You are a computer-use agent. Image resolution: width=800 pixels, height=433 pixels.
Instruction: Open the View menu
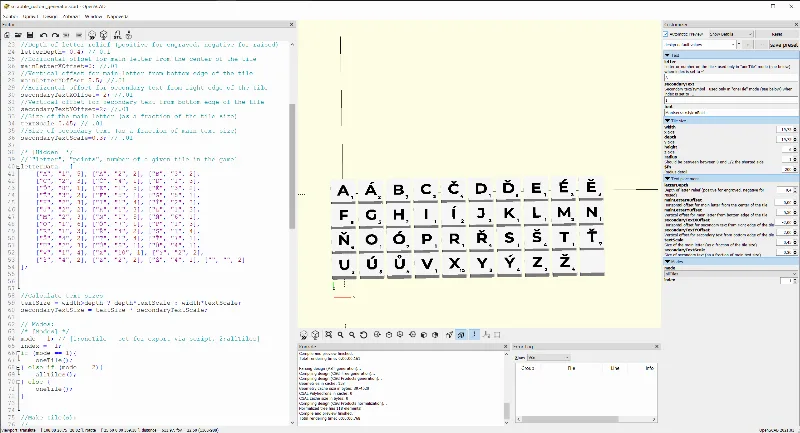(70, 17)
